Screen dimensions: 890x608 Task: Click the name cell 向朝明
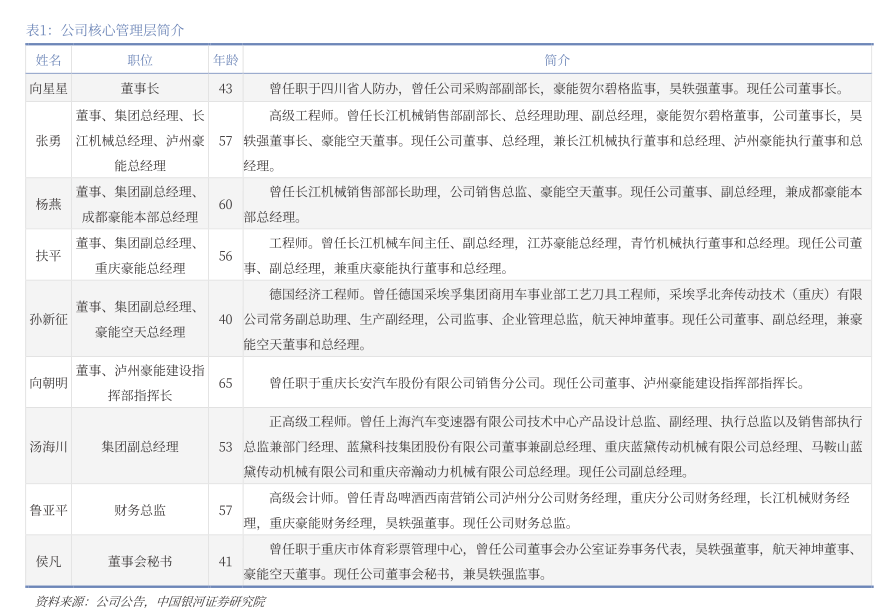(x=48, y=382)
